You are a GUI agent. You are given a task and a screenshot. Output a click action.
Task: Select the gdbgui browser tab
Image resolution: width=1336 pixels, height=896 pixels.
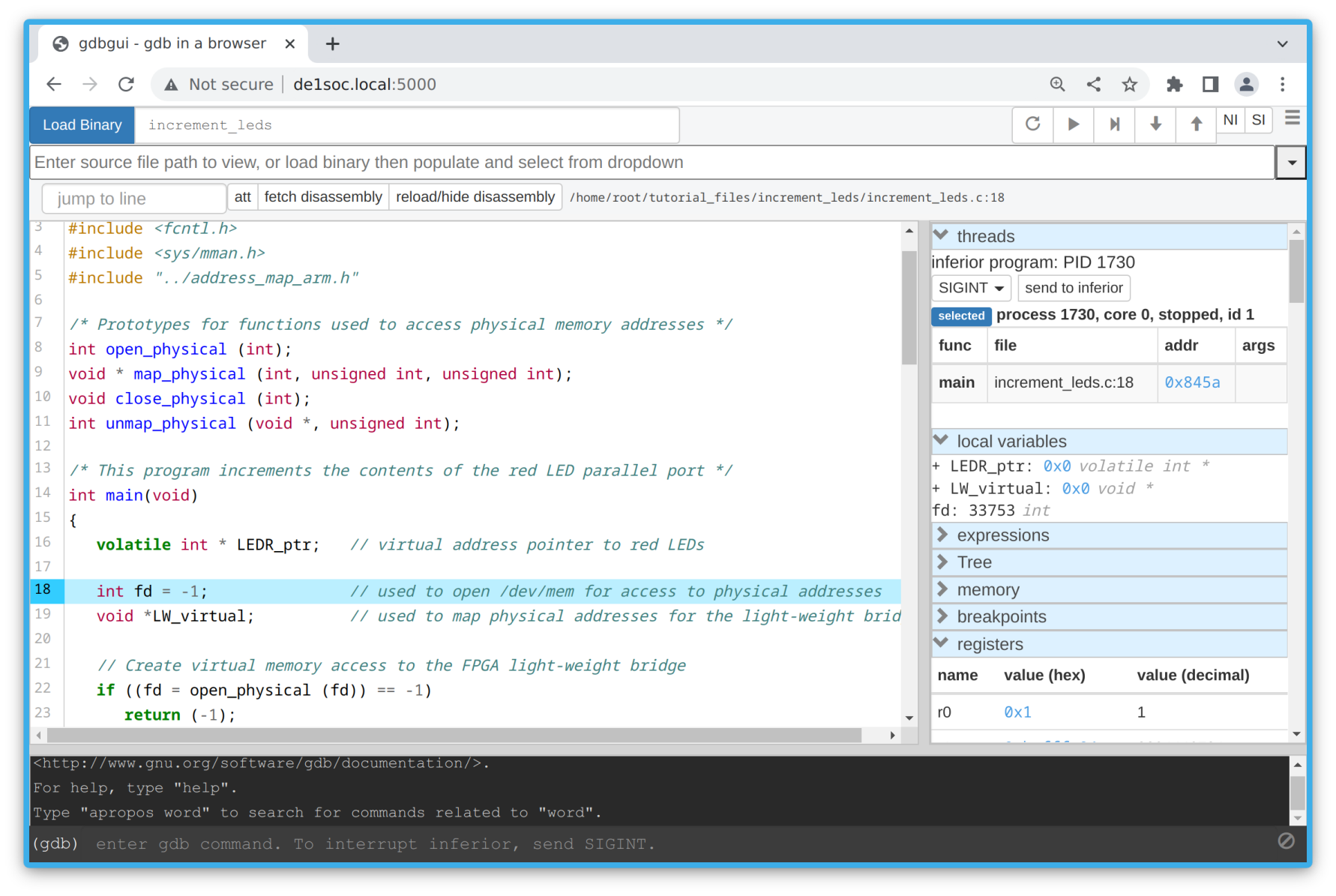tap(172, 43)
